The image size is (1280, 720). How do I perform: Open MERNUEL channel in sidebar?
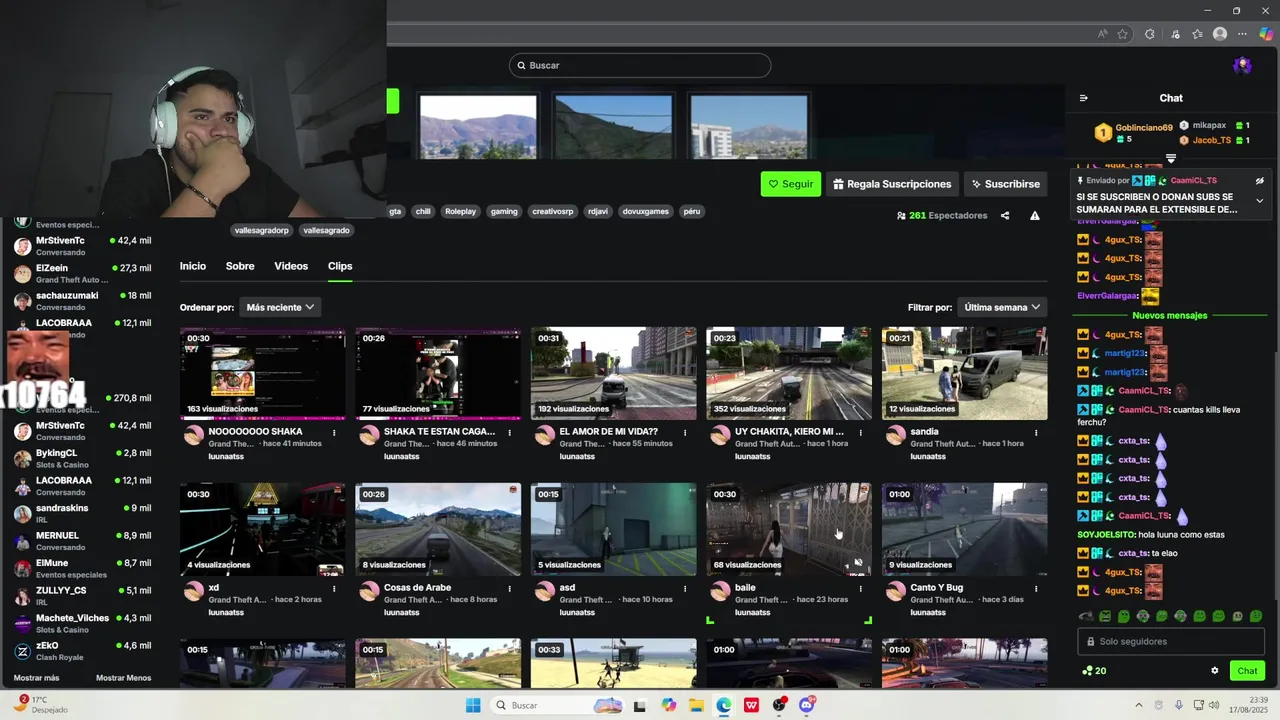coord(82,541)
